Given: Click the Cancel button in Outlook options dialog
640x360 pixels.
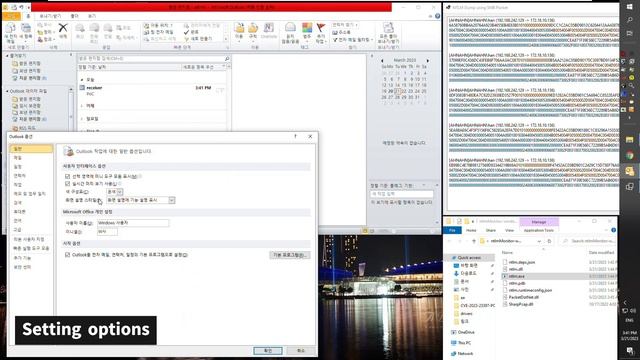Looking at the screenshot, I should point(300,351).
